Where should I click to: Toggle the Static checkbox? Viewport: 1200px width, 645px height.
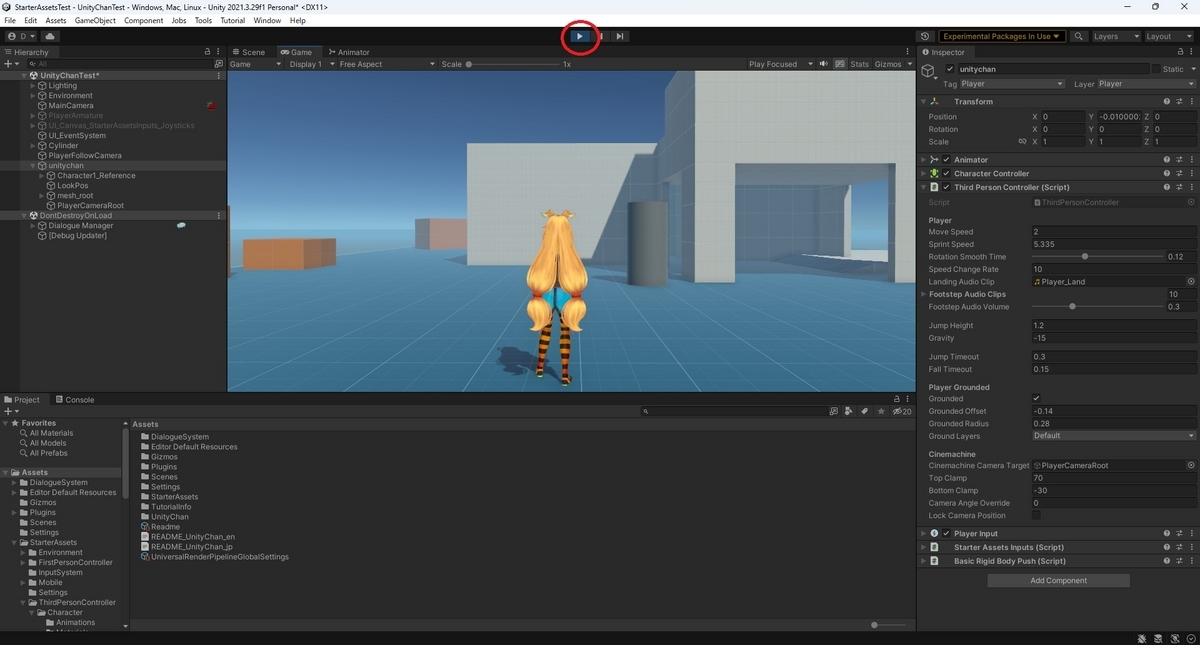coord(1156,69)
